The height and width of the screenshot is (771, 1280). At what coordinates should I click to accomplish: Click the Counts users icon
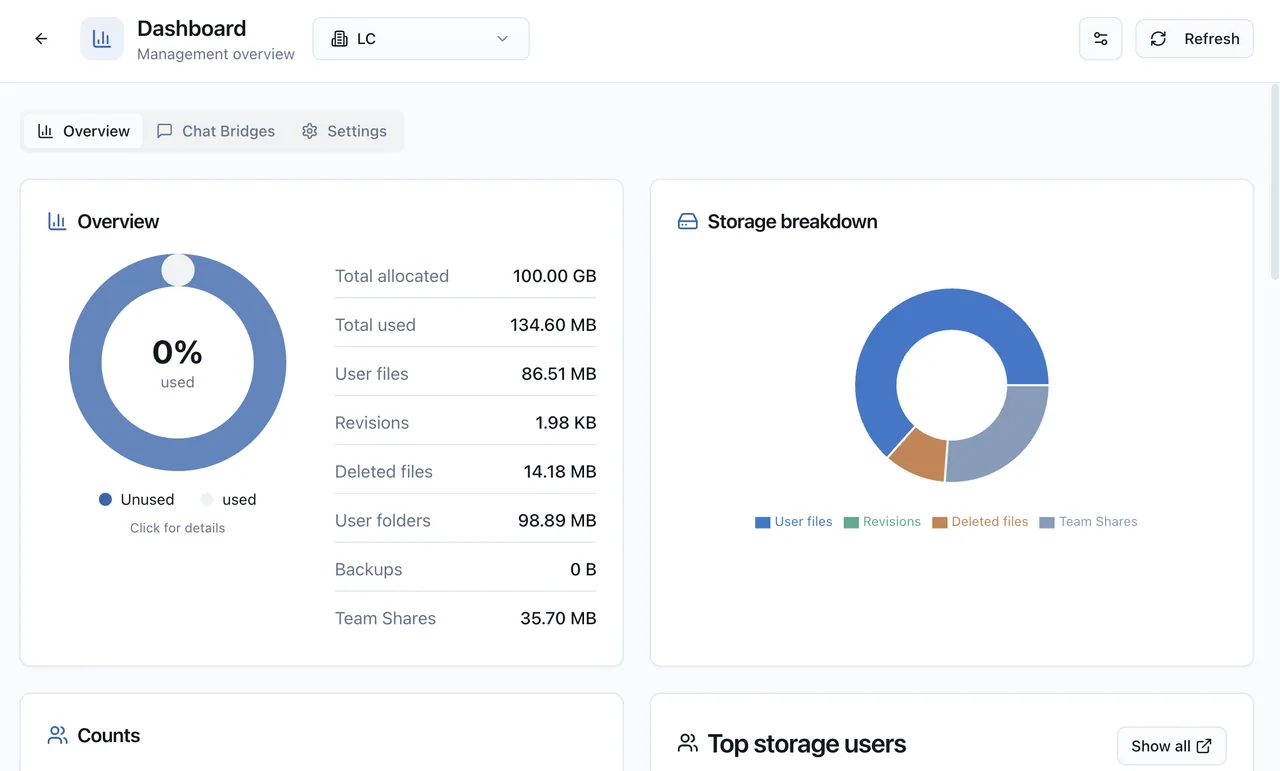57,735
